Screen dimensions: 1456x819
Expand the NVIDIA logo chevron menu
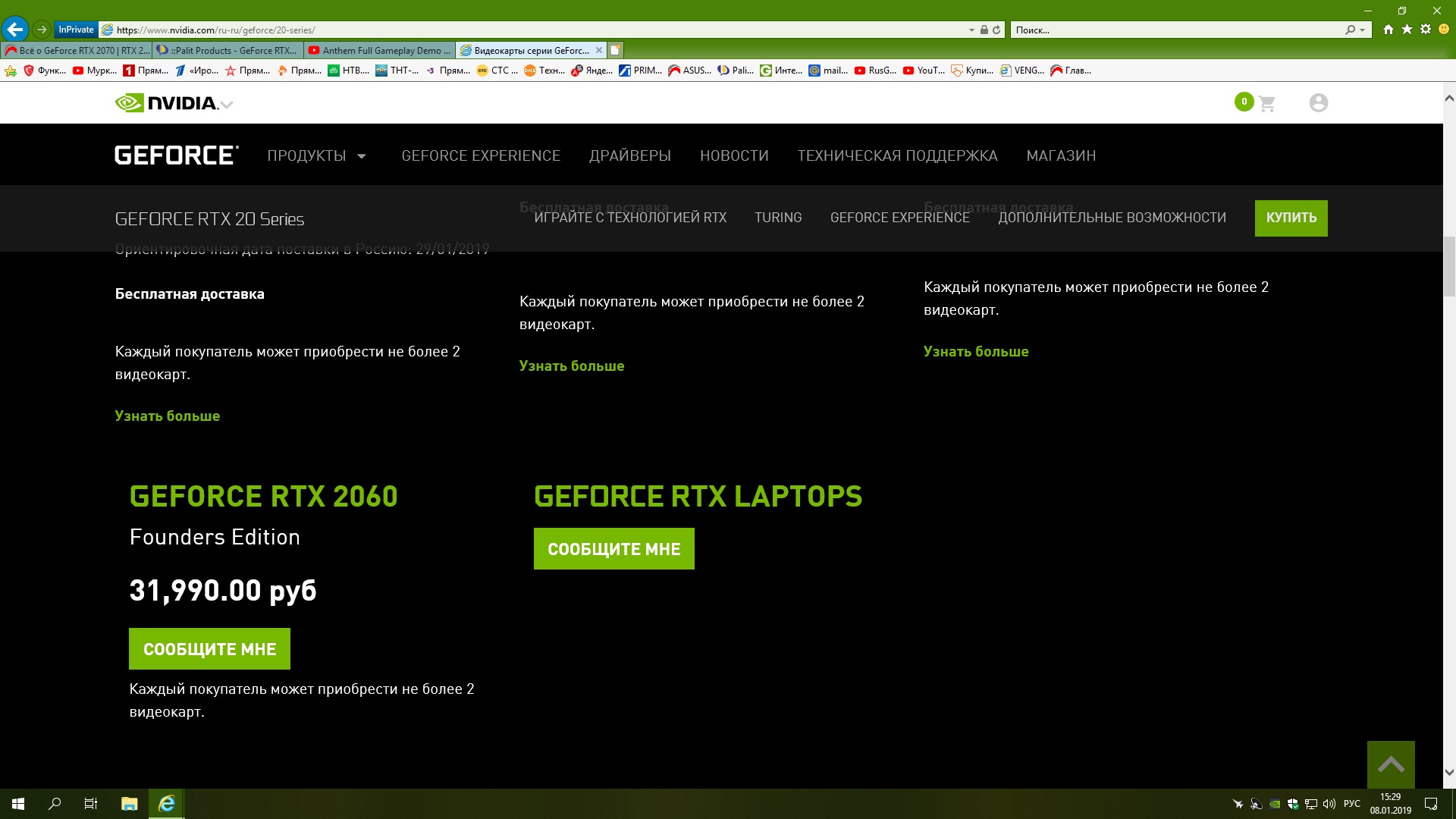(227, 105)
